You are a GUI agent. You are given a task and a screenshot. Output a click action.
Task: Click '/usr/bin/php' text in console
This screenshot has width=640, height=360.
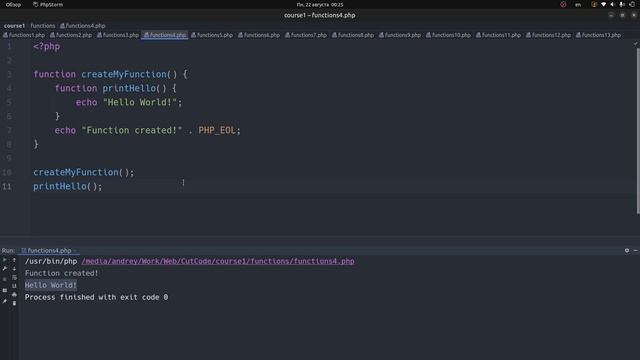pyautogui.click(x=51, y=261)
